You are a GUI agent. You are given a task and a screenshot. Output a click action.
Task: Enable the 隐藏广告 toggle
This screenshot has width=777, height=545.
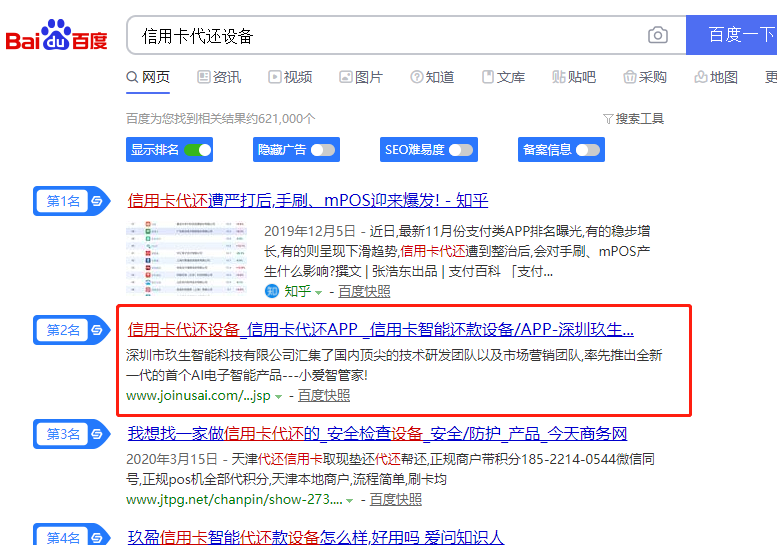(323, 150)
